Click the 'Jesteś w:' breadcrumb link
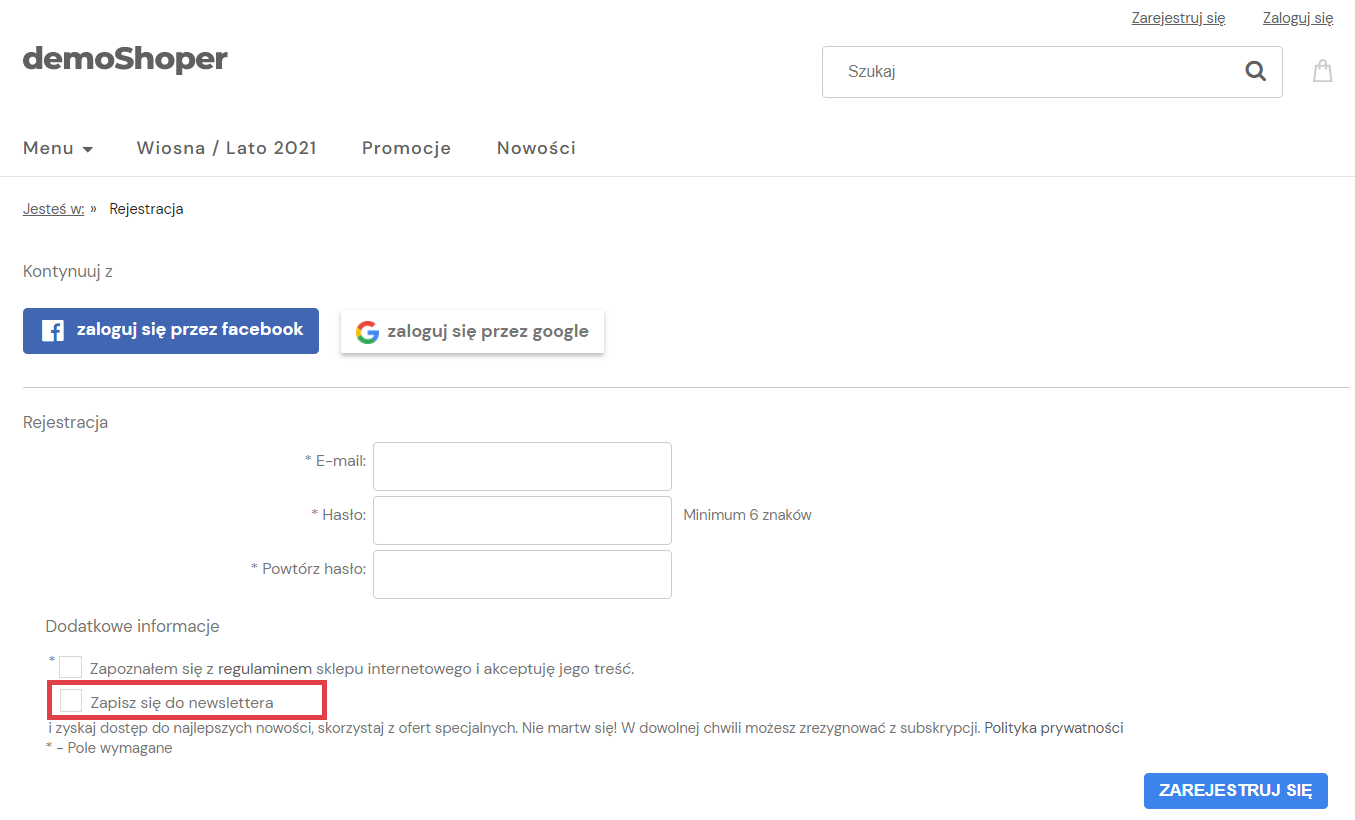The height and width of the screenshot is (820, 1355). pos(53,208)
